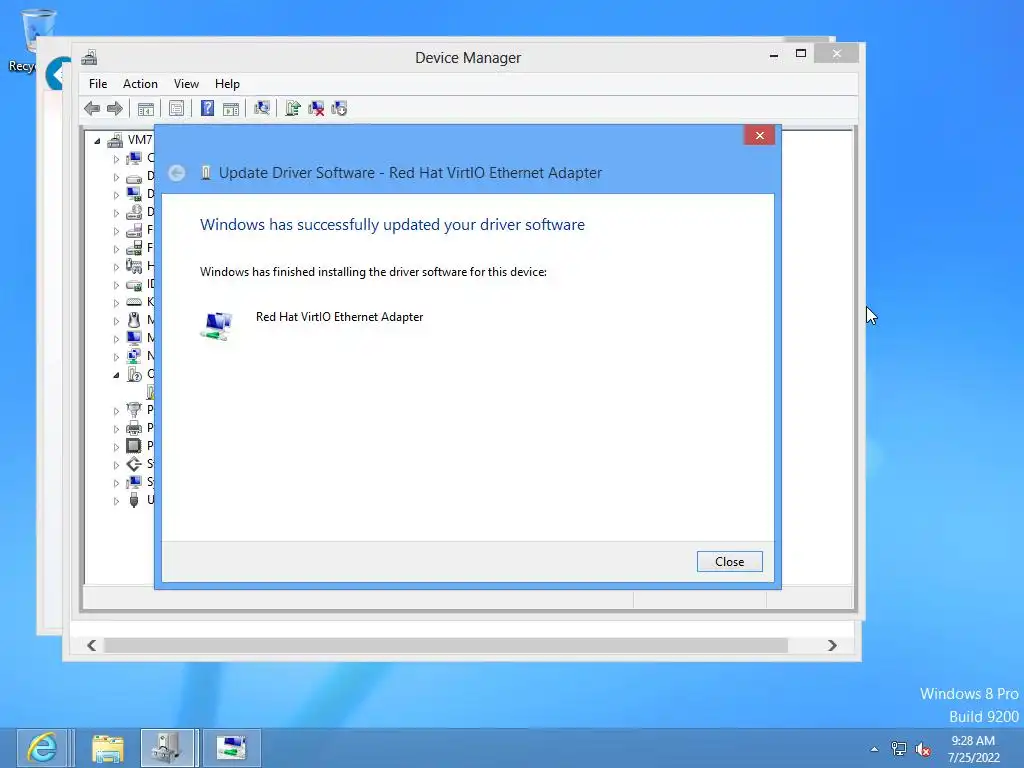Select the Human Interface Devices category icon

[x=134, y=266]
